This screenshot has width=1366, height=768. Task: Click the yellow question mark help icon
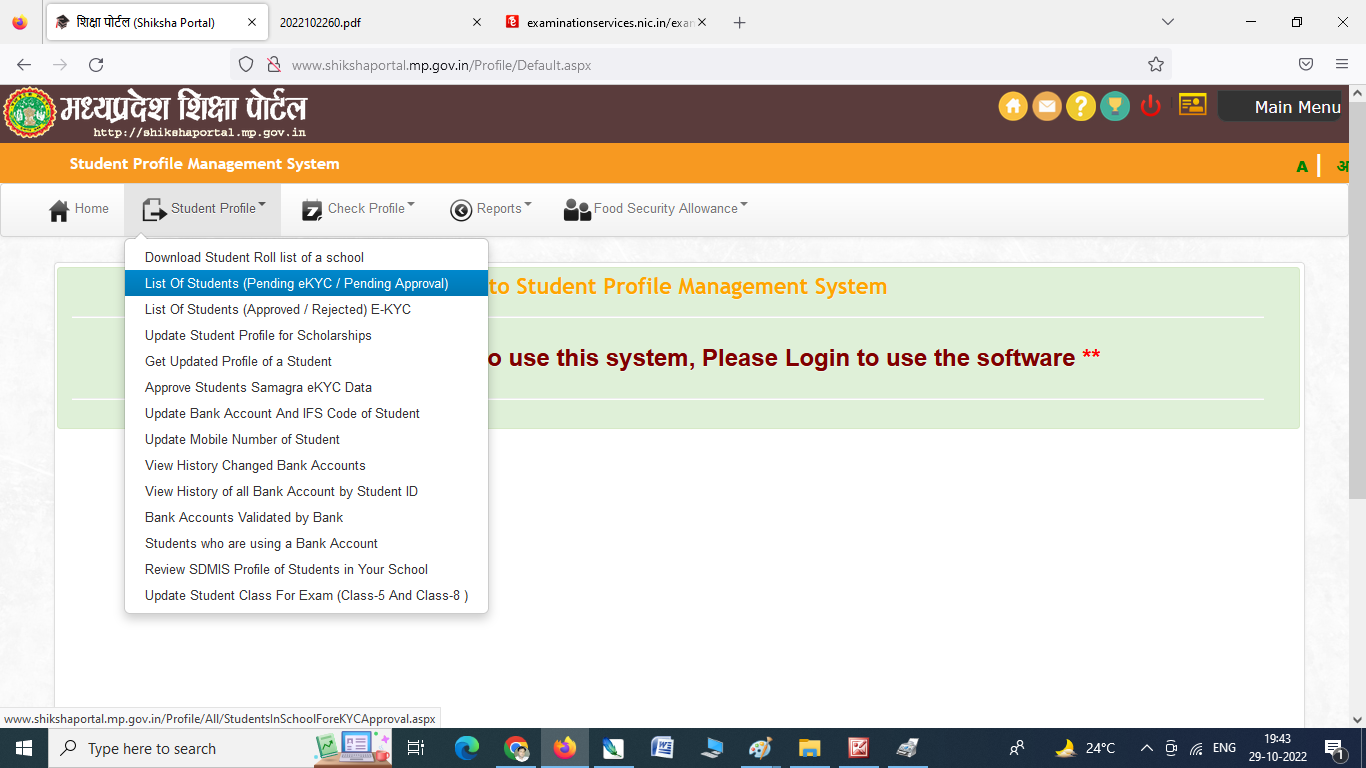click(x=1081, y=106)
